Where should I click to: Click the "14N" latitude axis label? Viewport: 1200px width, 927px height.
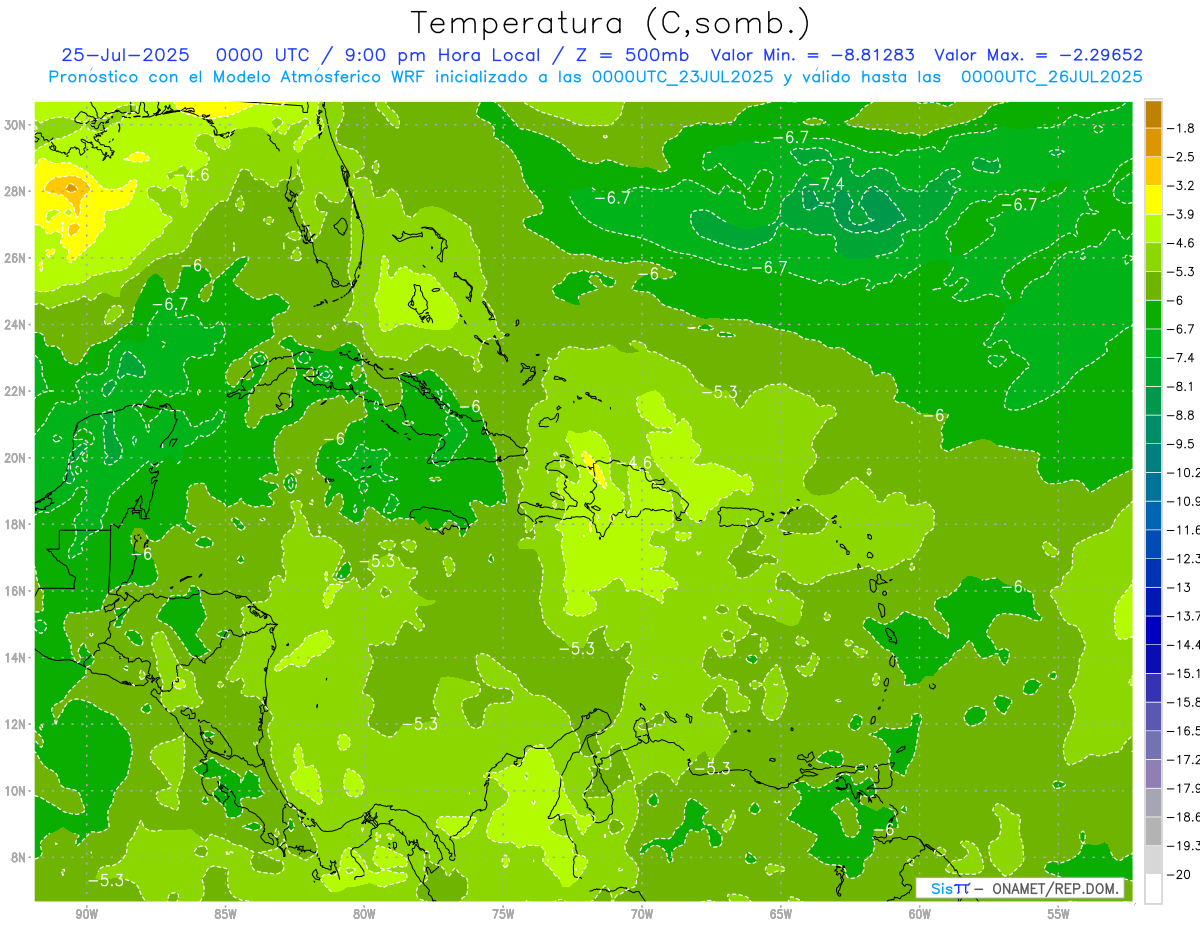15,658
